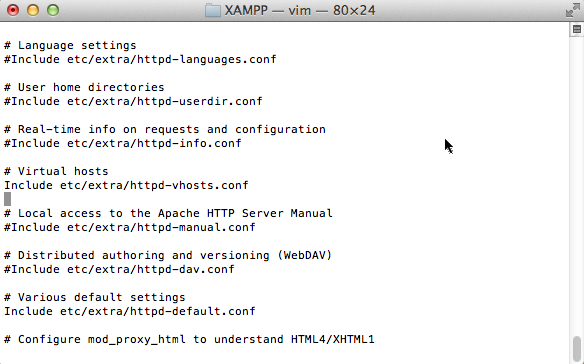
Task: Click the #Include httpd-languages.conf line
Action: (140, 59)
